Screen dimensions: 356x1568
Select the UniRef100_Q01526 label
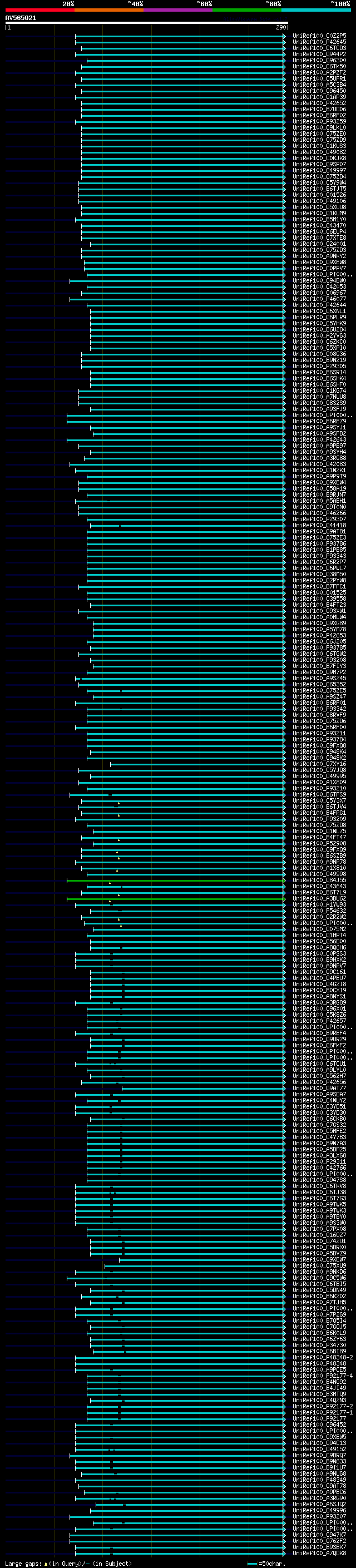click(x=319, y=195)
